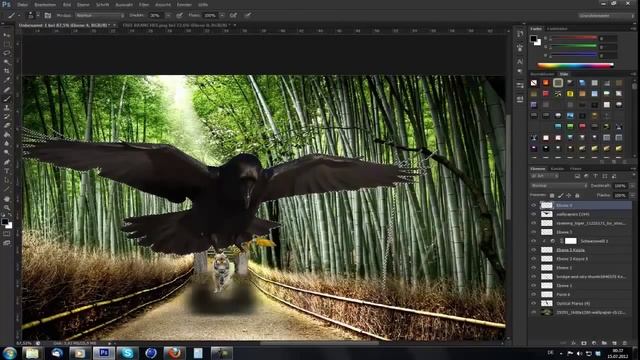Screen dimensions: 640x360
Task: Hide the roaming tiger layer
Action: pos(533,223)
